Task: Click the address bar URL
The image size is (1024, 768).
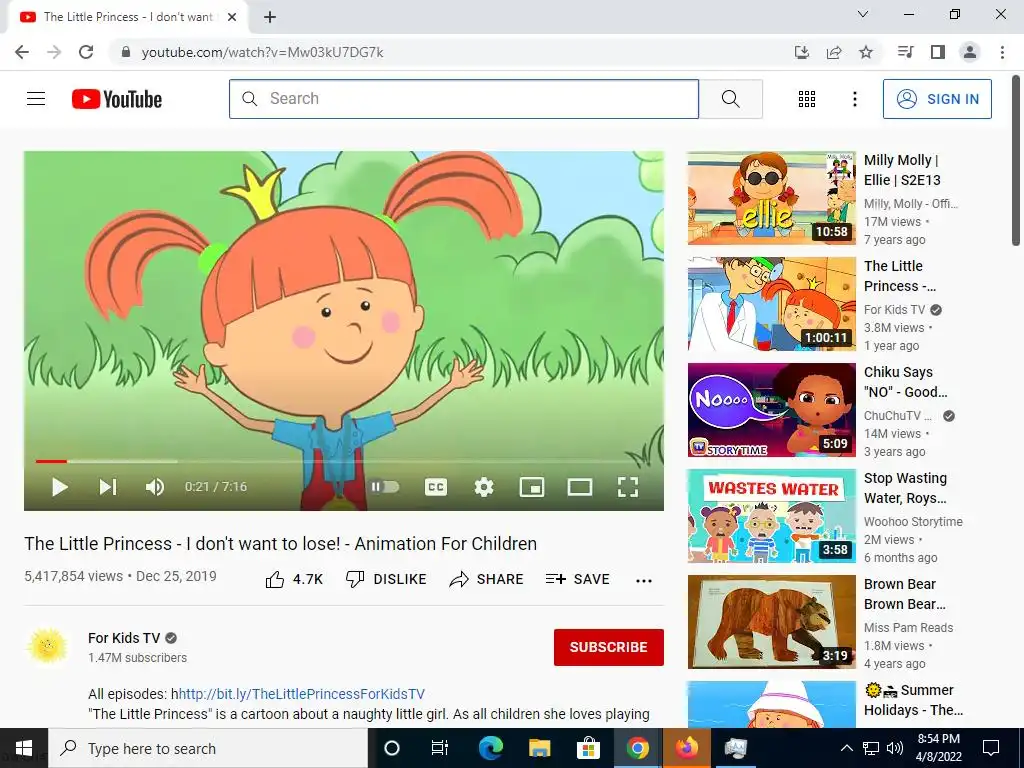Action: pos(263,52)
